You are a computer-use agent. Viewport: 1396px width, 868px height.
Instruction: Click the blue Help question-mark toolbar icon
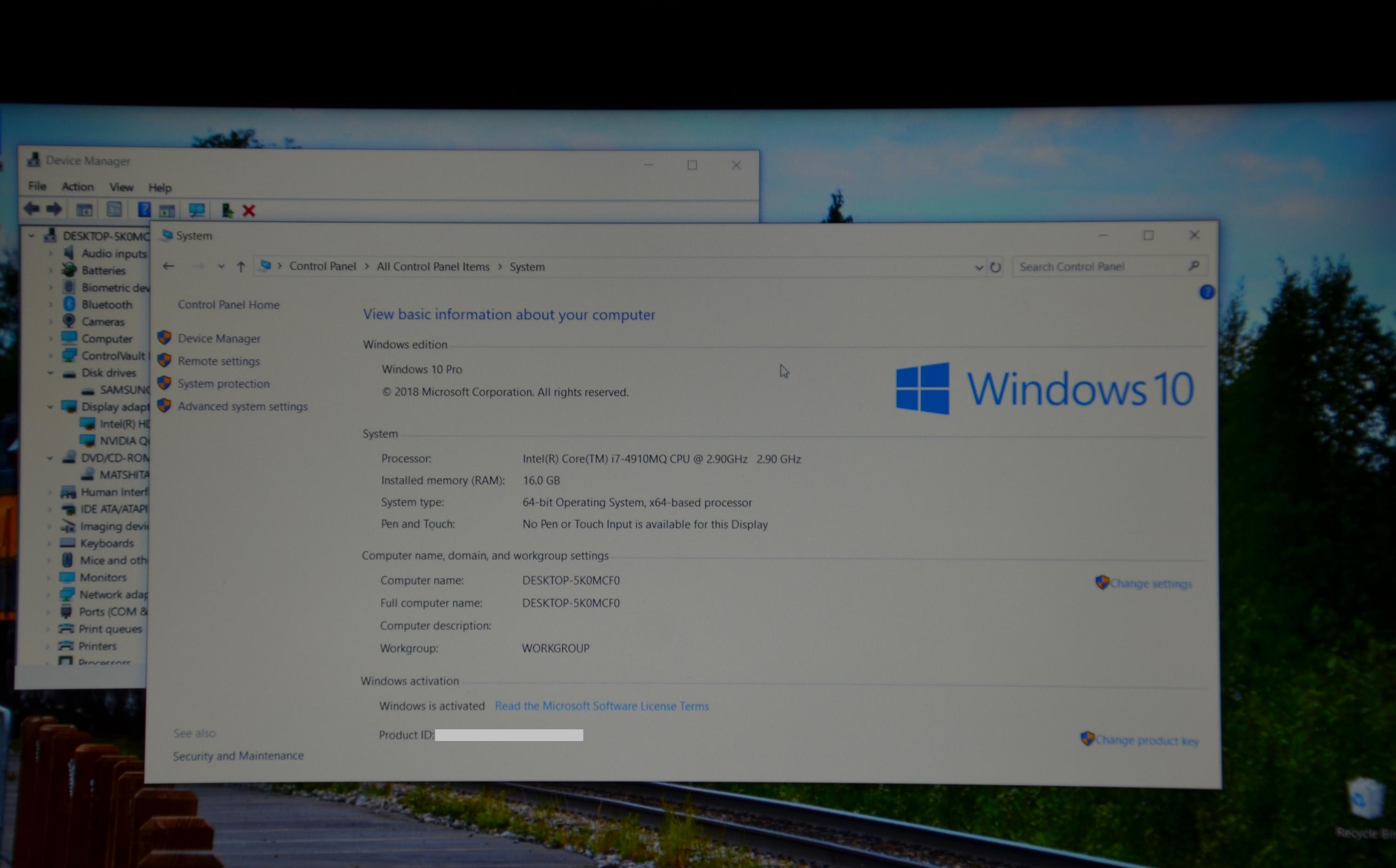coord(144,210)
